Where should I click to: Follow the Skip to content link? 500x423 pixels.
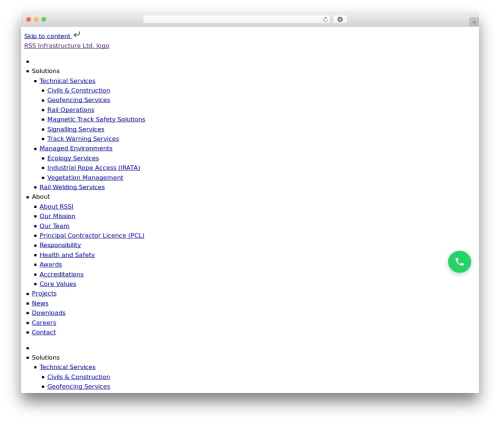pos(47,36)
